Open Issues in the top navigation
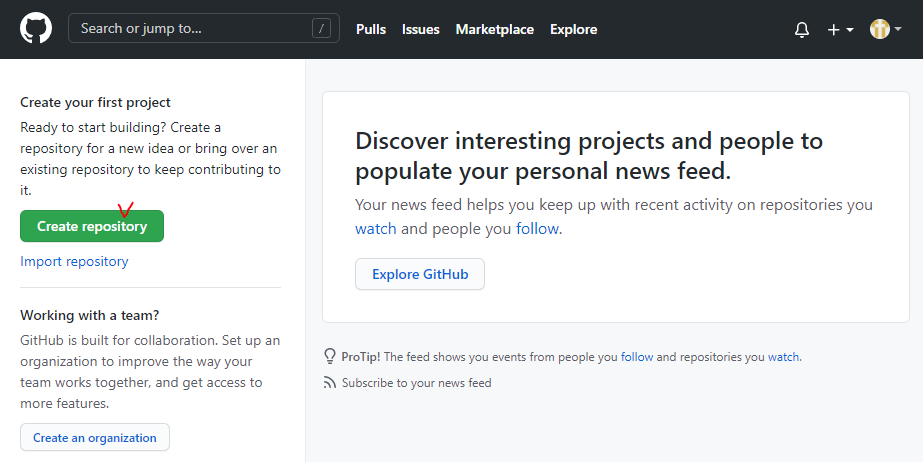 pos(420,29)
